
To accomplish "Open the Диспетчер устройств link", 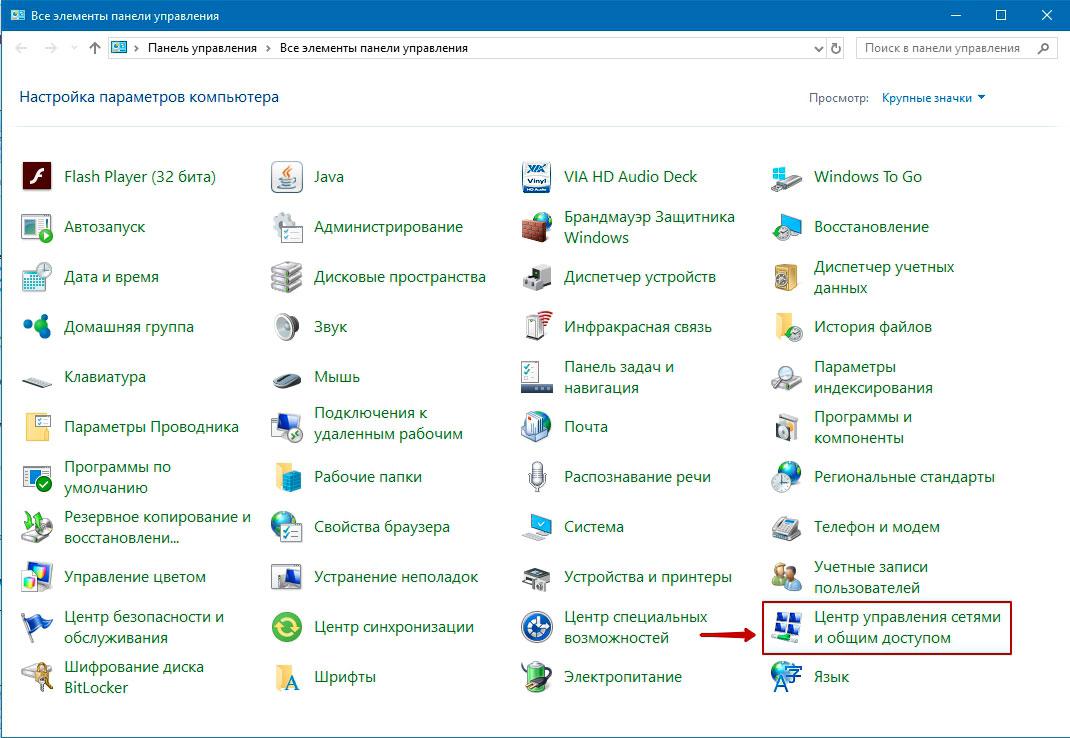I will [x=639, y=277].
